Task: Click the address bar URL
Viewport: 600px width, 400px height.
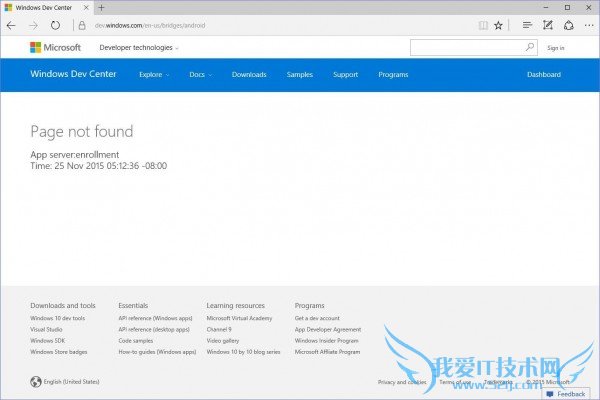Action: coord(150,26)
